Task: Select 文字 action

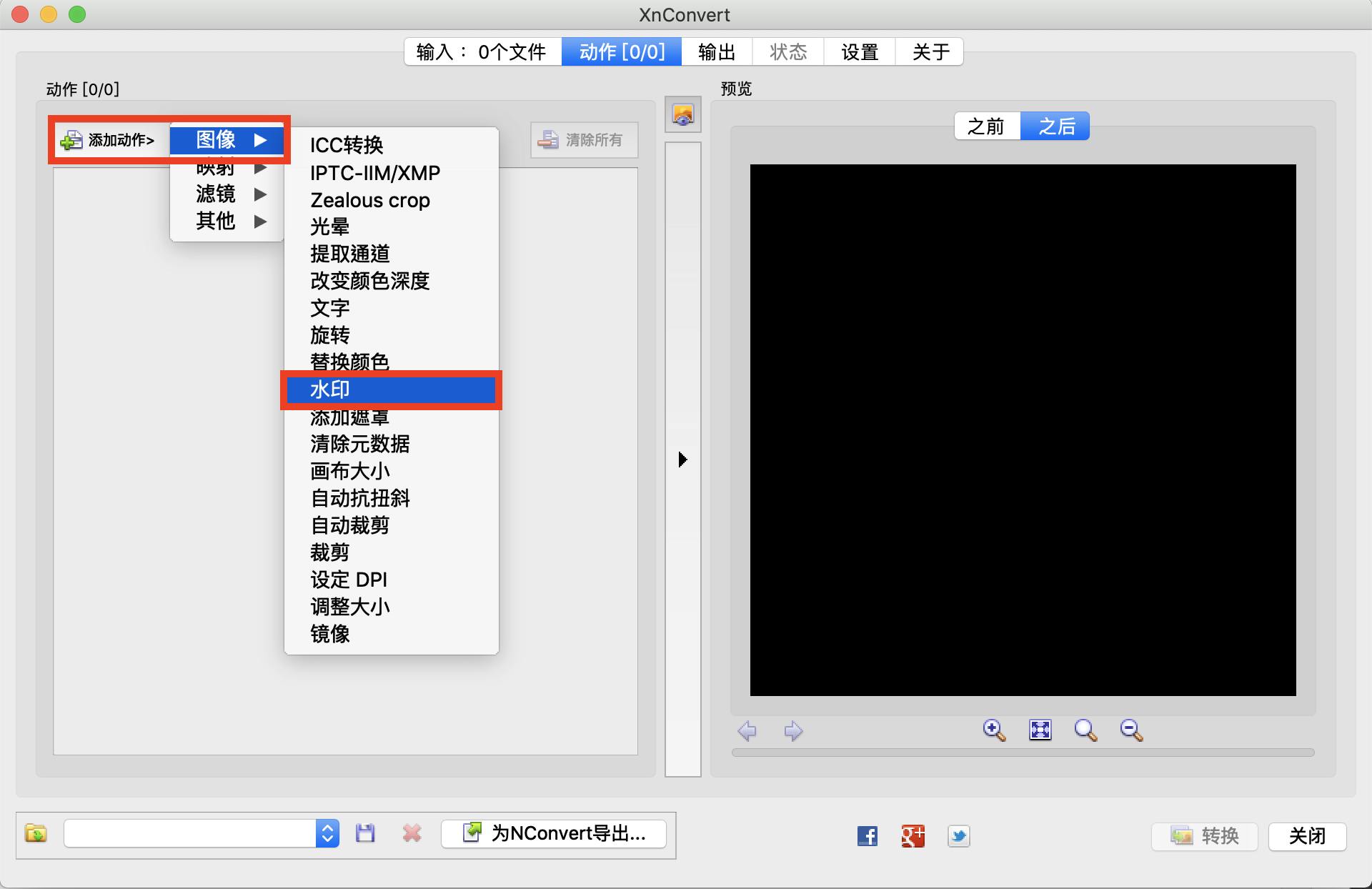Action: (x=391, y=308)
